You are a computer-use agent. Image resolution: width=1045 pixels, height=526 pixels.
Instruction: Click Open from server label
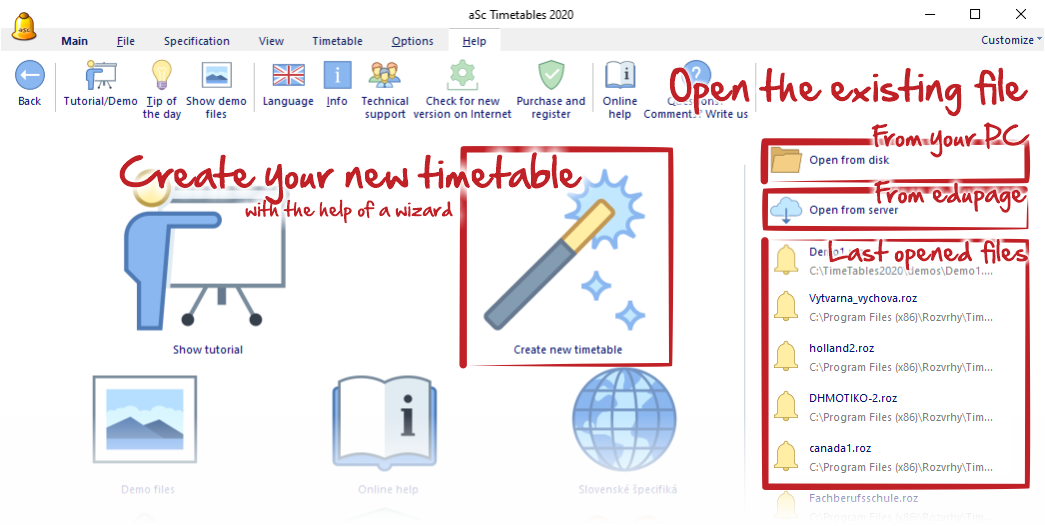click(854, 210)
